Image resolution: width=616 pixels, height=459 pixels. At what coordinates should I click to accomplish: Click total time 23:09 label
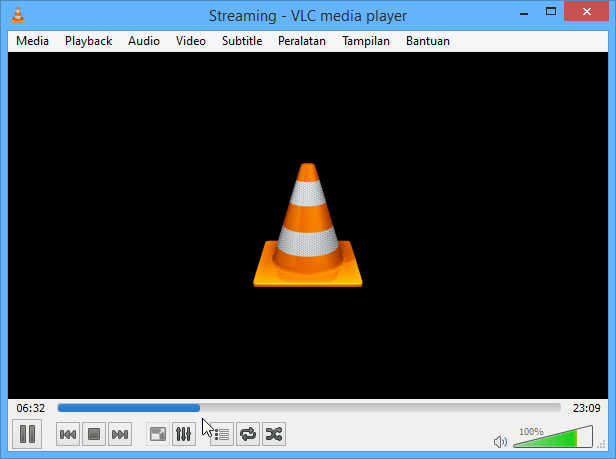pos(587,408)
